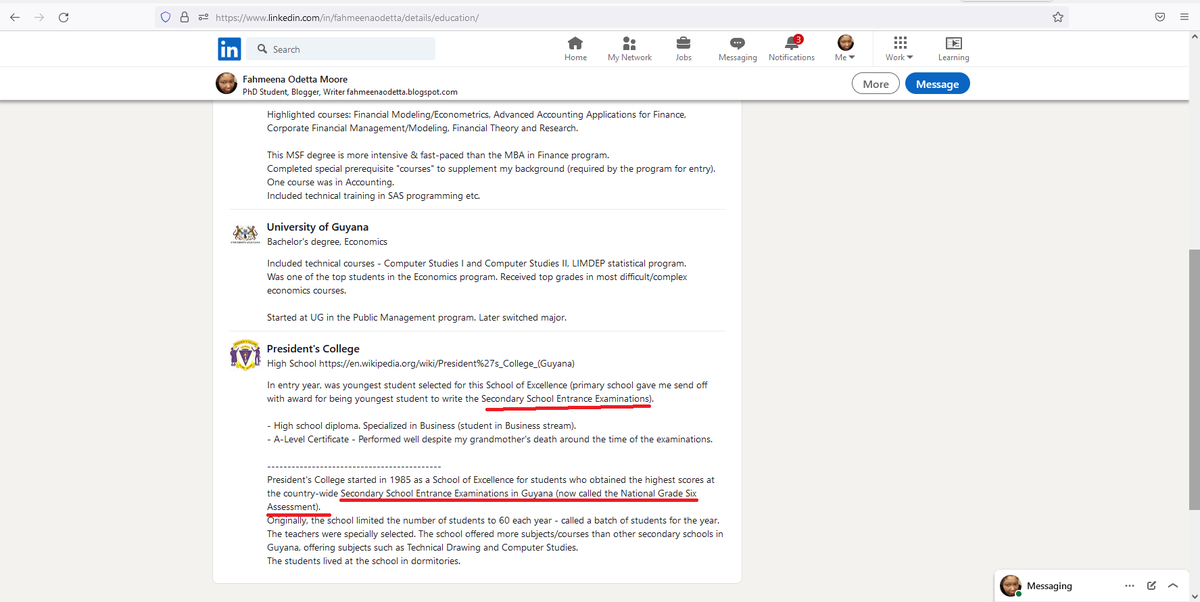Viewport: 1200px width, 602px height.
Task: Click 'The students lived at the school' line
Action: (x=364, y=561)
